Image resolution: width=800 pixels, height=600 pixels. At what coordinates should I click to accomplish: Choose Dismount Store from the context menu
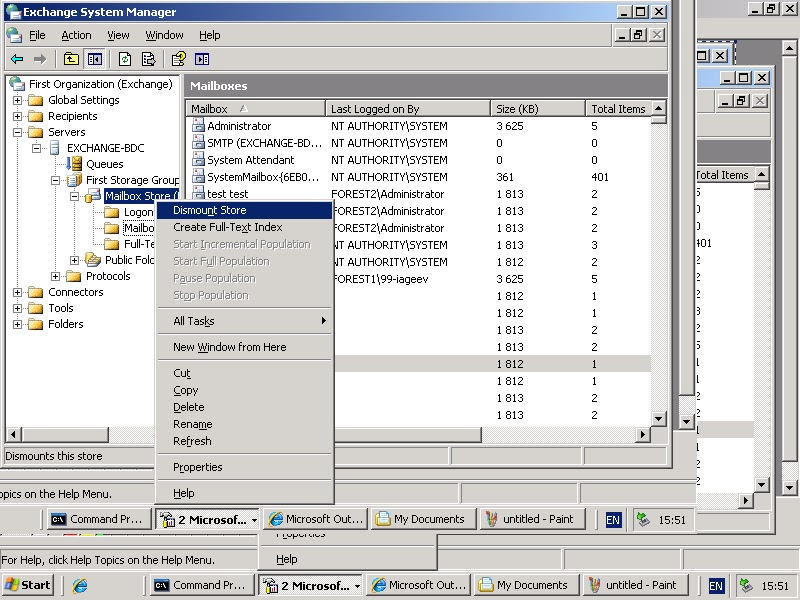244,210
